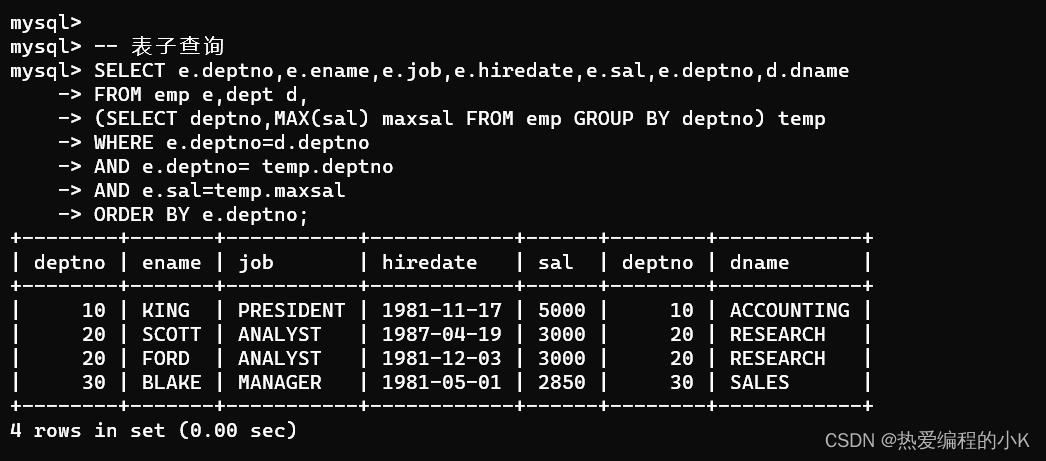Click the MANAGER job cell
1046x461 pixels.
tap(279, 382)
